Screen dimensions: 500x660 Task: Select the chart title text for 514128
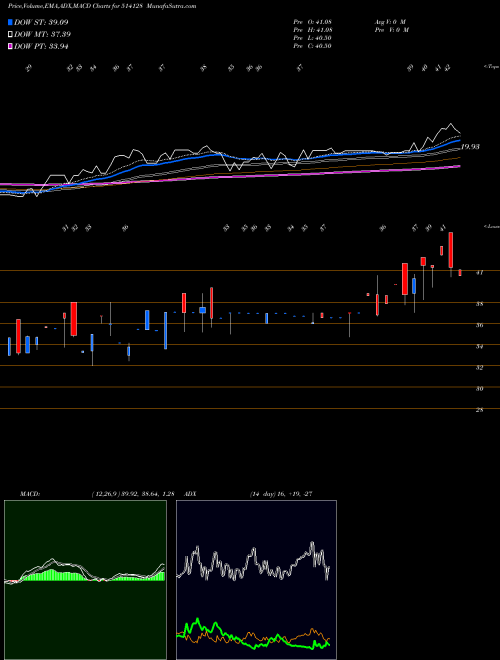pyautogui.click(x=102, y=6)
